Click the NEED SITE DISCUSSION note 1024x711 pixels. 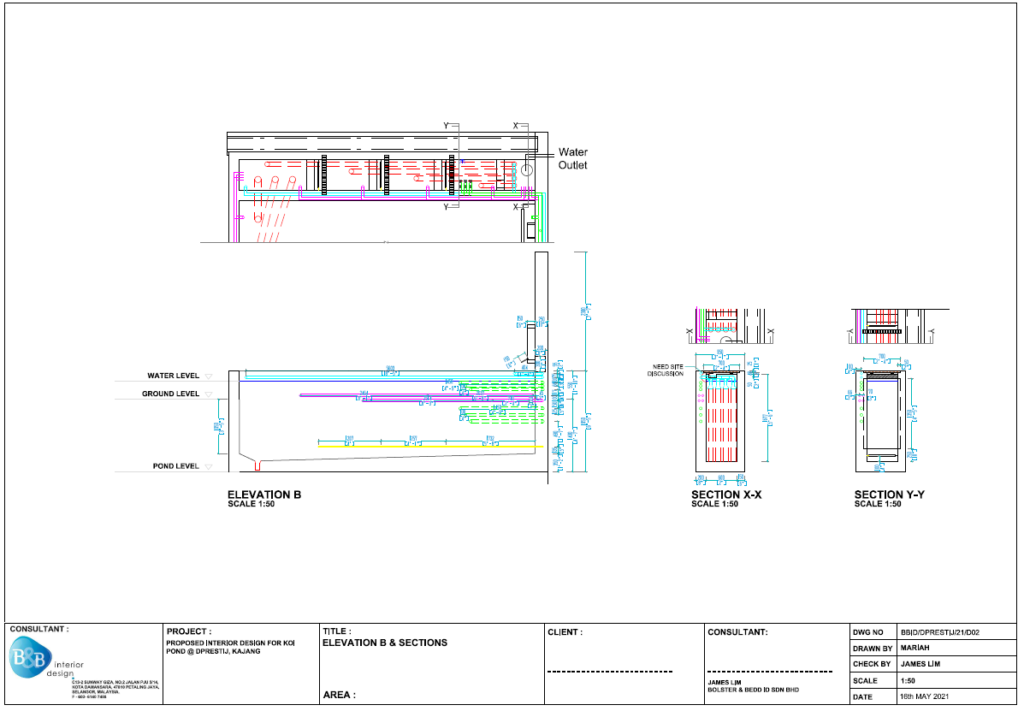[x=663, y=370]
